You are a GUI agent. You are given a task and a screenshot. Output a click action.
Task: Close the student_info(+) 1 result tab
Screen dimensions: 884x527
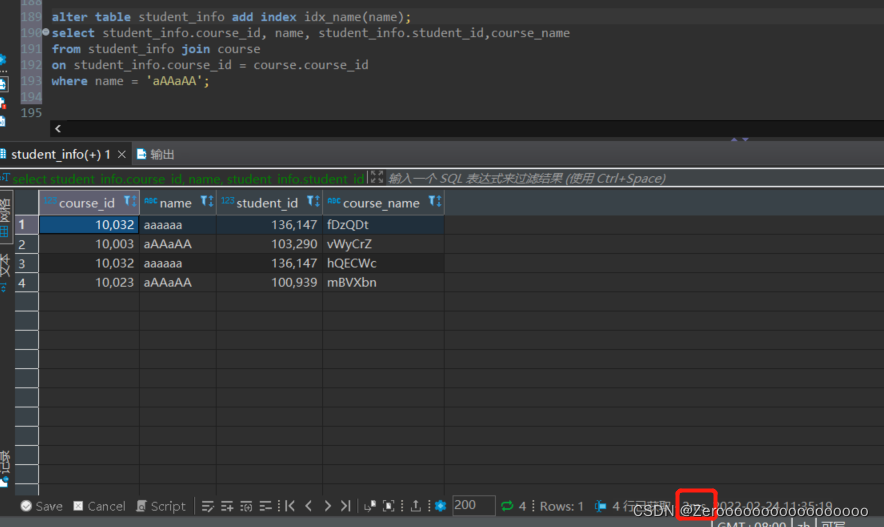(x=122, y=154)
